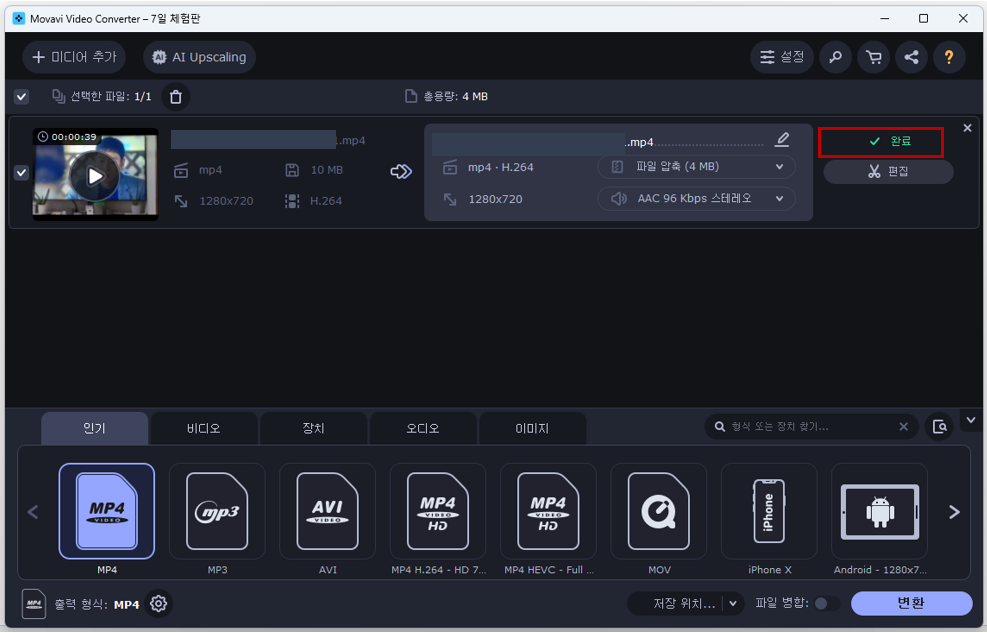This screenshot has width=987, height=633.
Task: Remove the file with the row X button
Action: click(967, 128)
